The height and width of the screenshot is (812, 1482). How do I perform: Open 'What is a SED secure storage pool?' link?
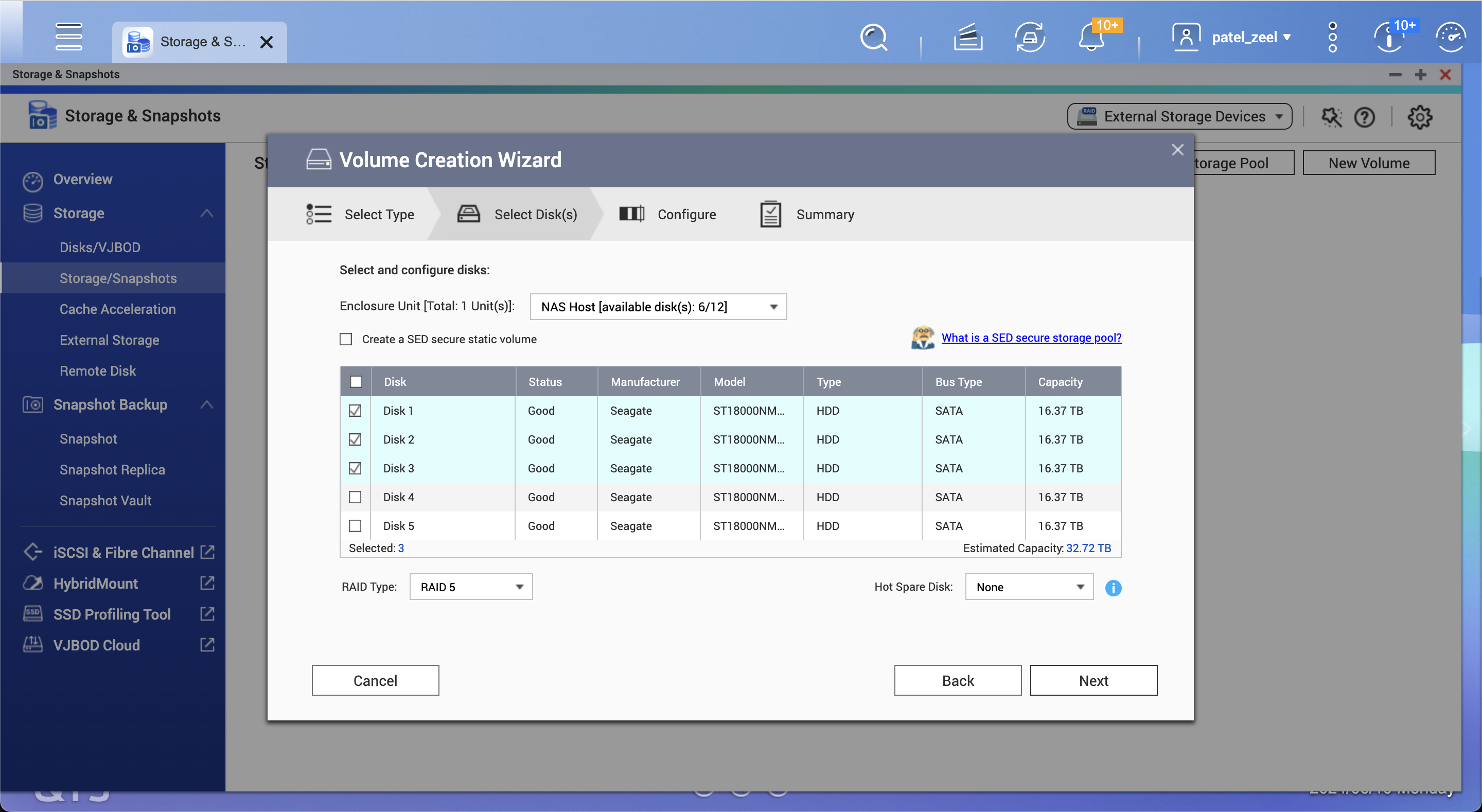[x=1031, y=338]
